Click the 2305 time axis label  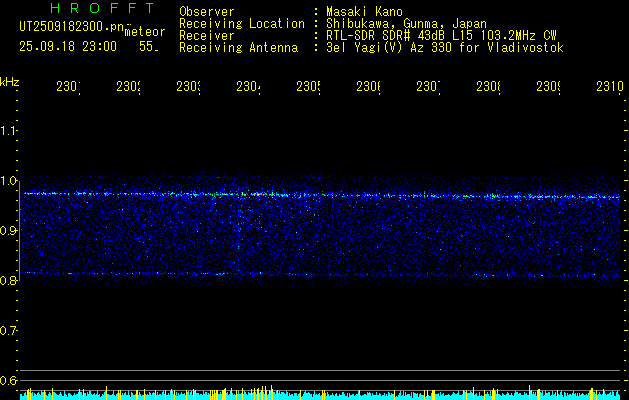[308, 86]
